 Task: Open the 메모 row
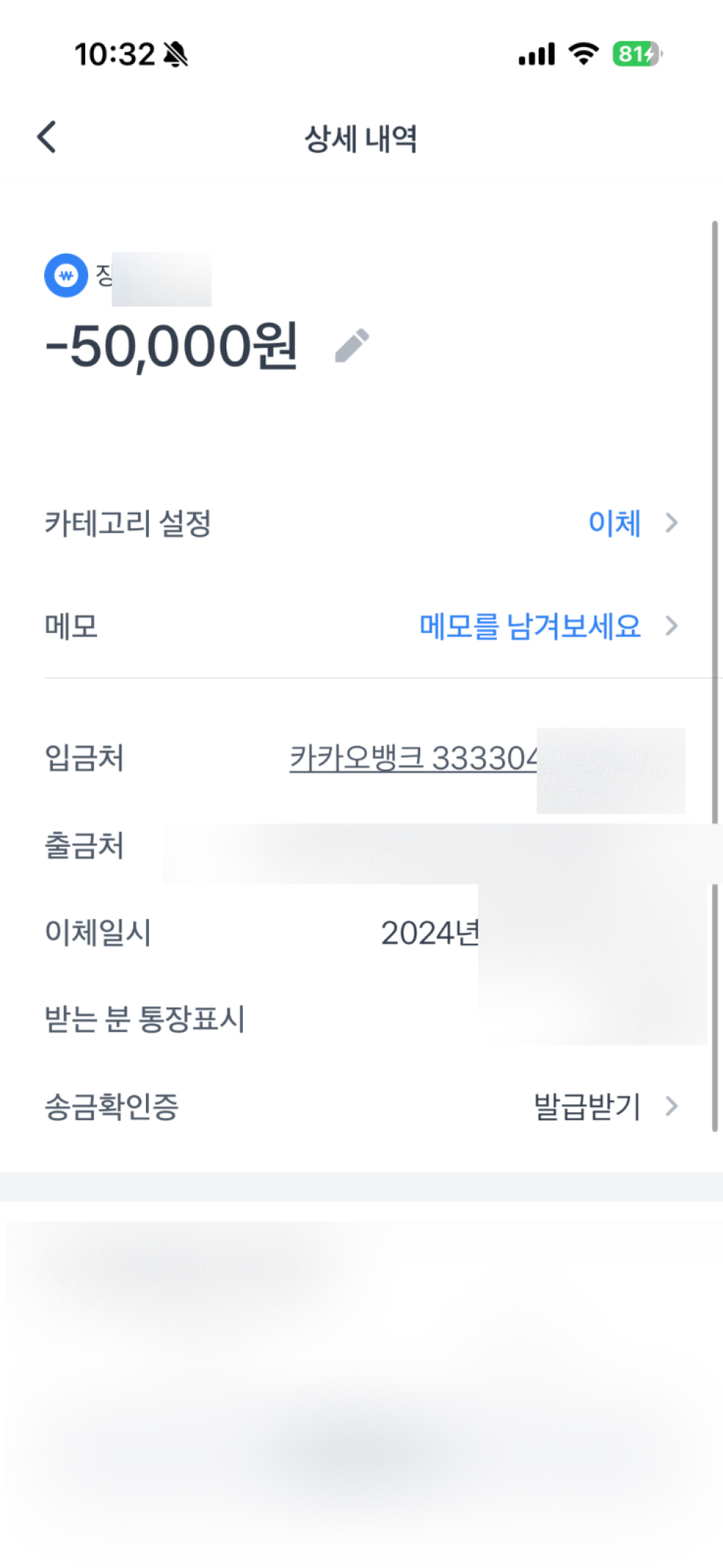coord(361,626)
